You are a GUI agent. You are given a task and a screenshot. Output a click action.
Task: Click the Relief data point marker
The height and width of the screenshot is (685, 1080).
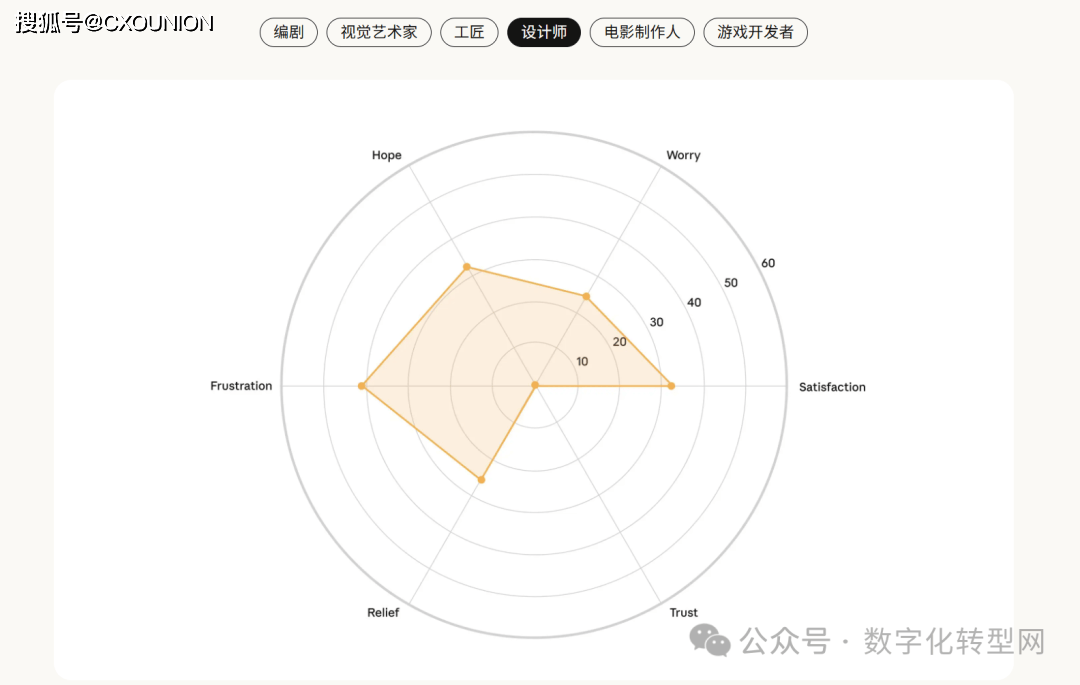pos(481,480)
